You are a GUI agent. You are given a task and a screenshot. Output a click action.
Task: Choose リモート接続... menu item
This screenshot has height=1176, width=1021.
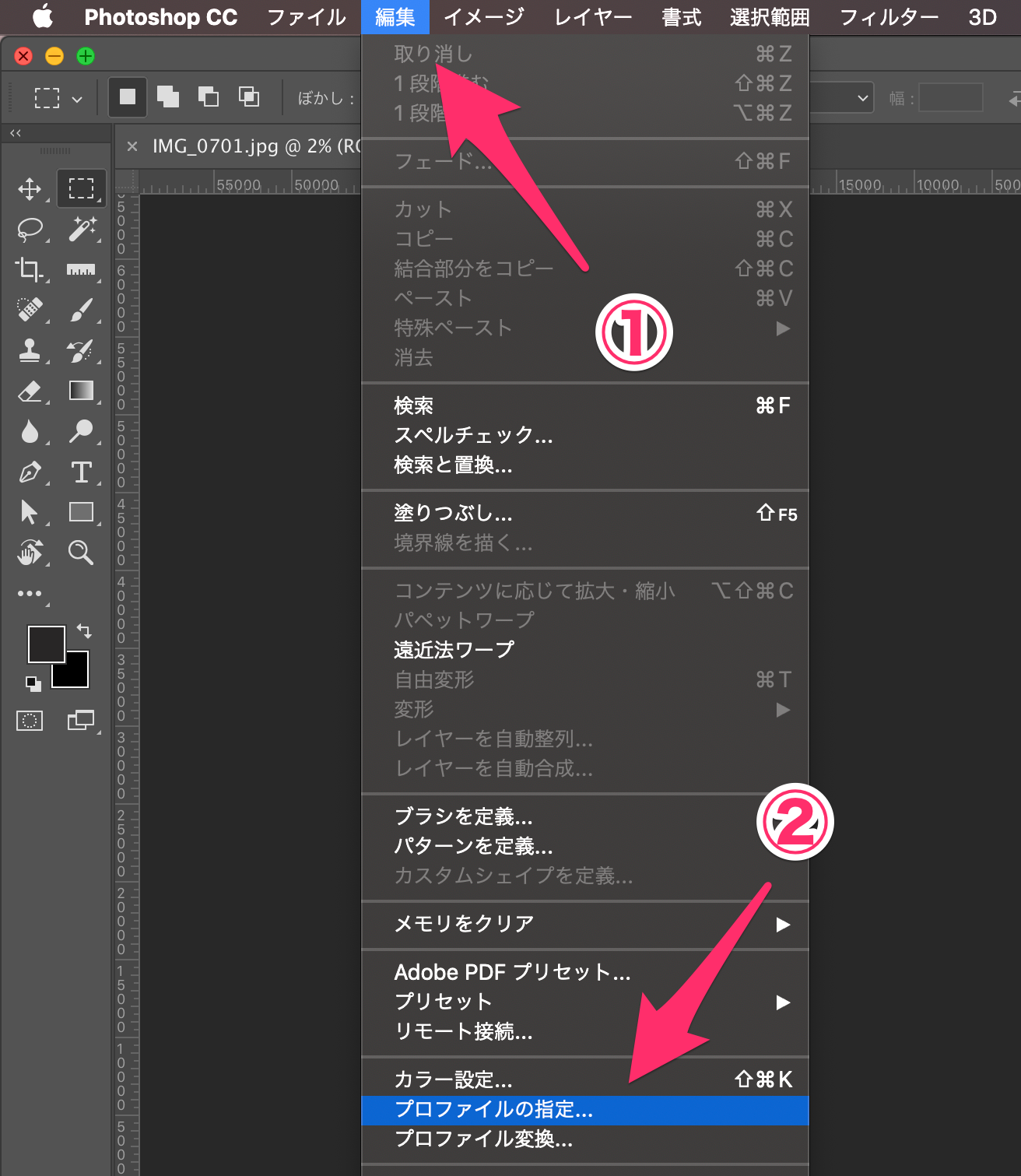tap(585, 1031)
